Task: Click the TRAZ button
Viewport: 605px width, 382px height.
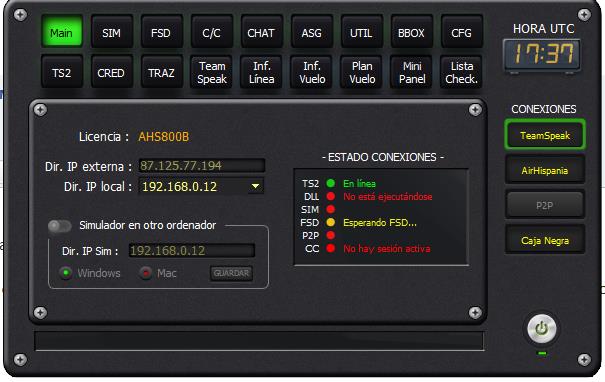Action: pyautogui.click(x=161, y=72)
